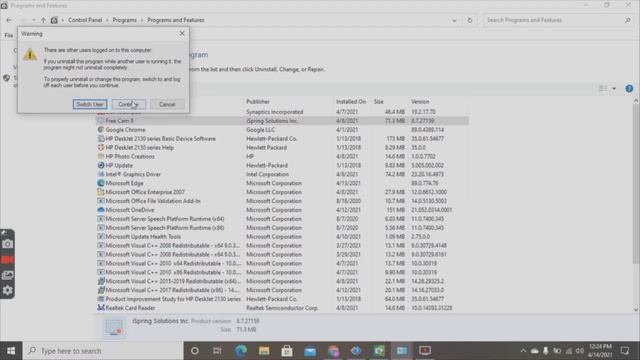The image size is (640, 360).
Task: Click screenshot camera icon in recorder sidebar
Action: 7,244
